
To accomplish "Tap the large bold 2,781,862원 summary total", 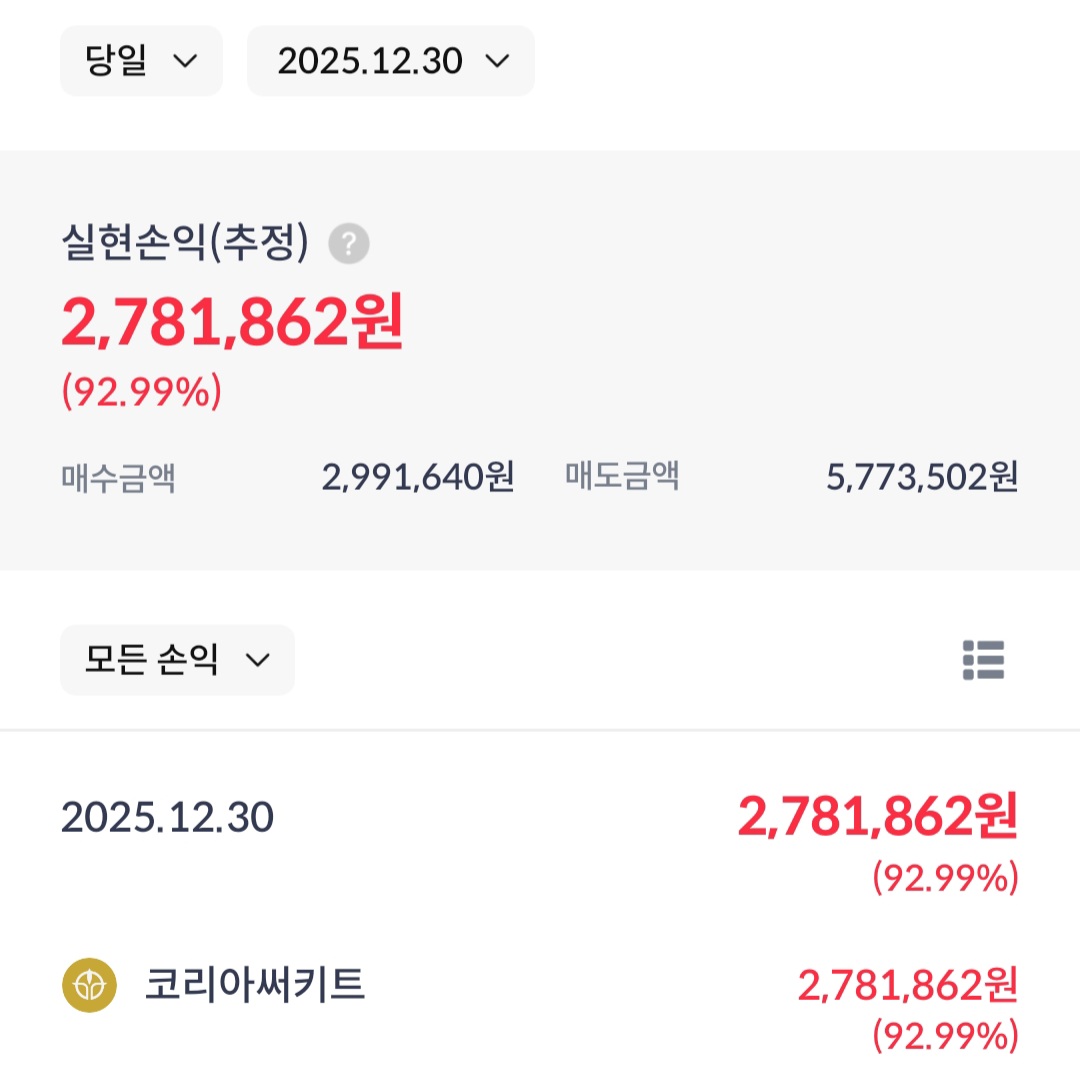I will tap(232, 322).
